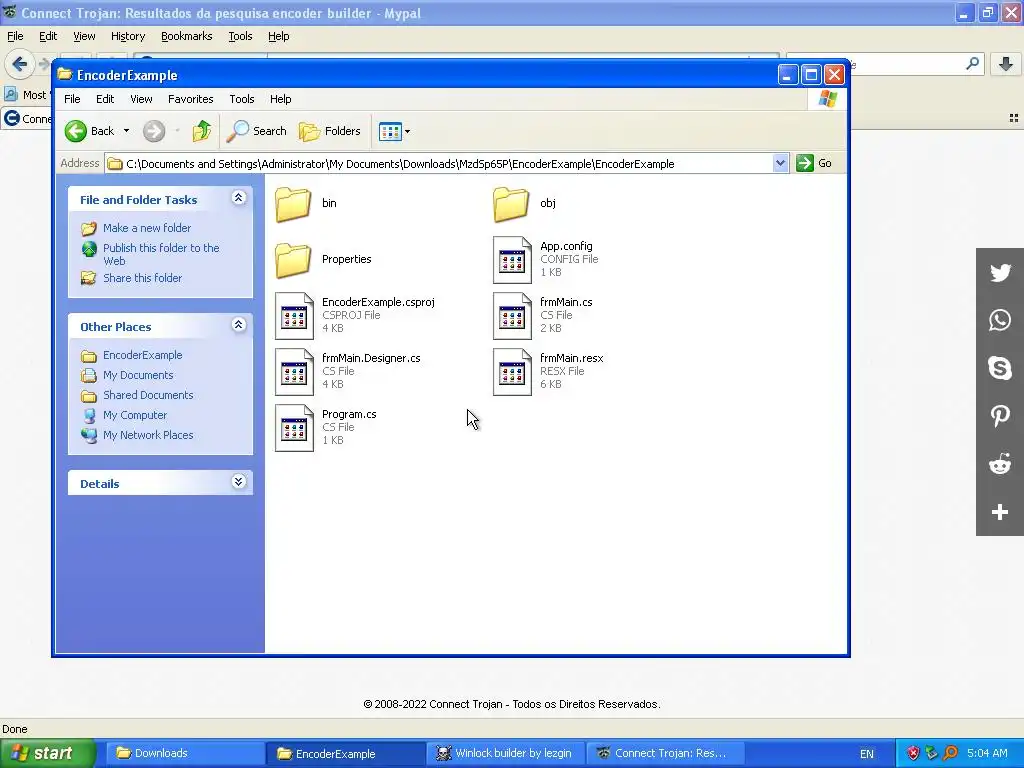Screen dimensions: 1024x768
Task: Click the Mypal search magnifier icon
Action: (972, 63)
